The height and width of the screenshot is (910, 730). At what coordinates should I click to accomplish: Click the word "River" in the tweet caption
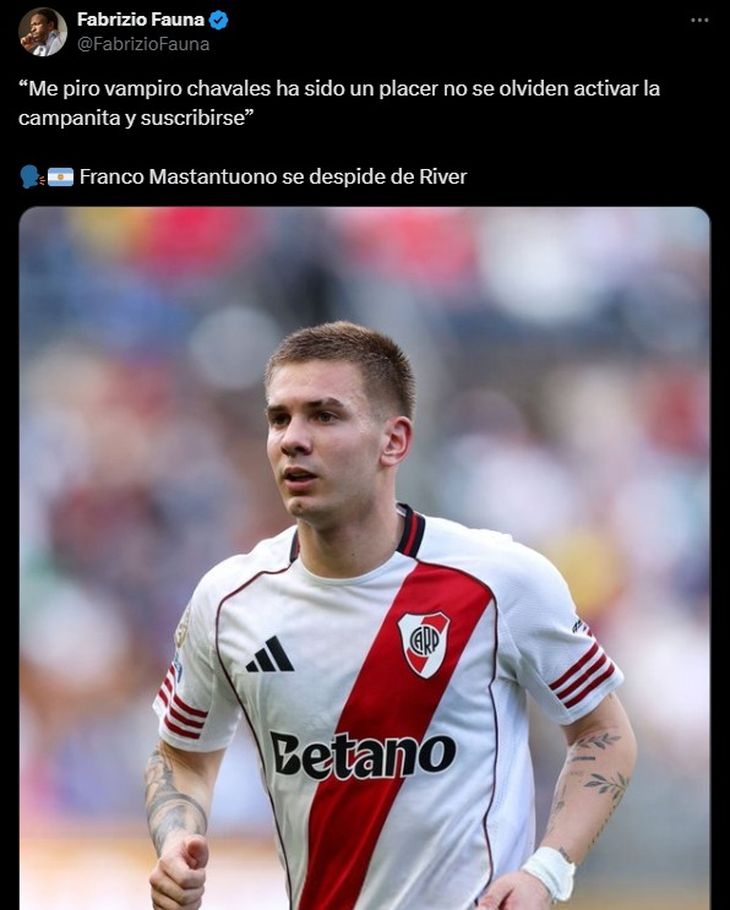pyautogui.click(x=443, y=176)
